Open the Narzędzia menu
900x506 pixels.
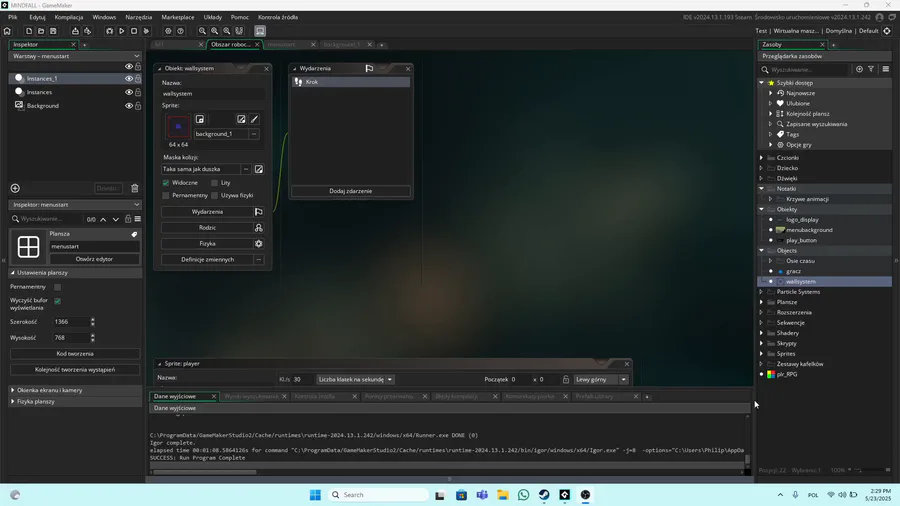tap(139, 17)
